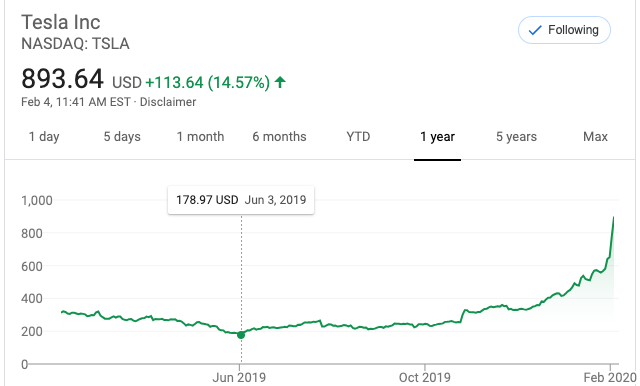640x386 pixels.
Task: Select the 1 year tab
Action: (438, 137)
